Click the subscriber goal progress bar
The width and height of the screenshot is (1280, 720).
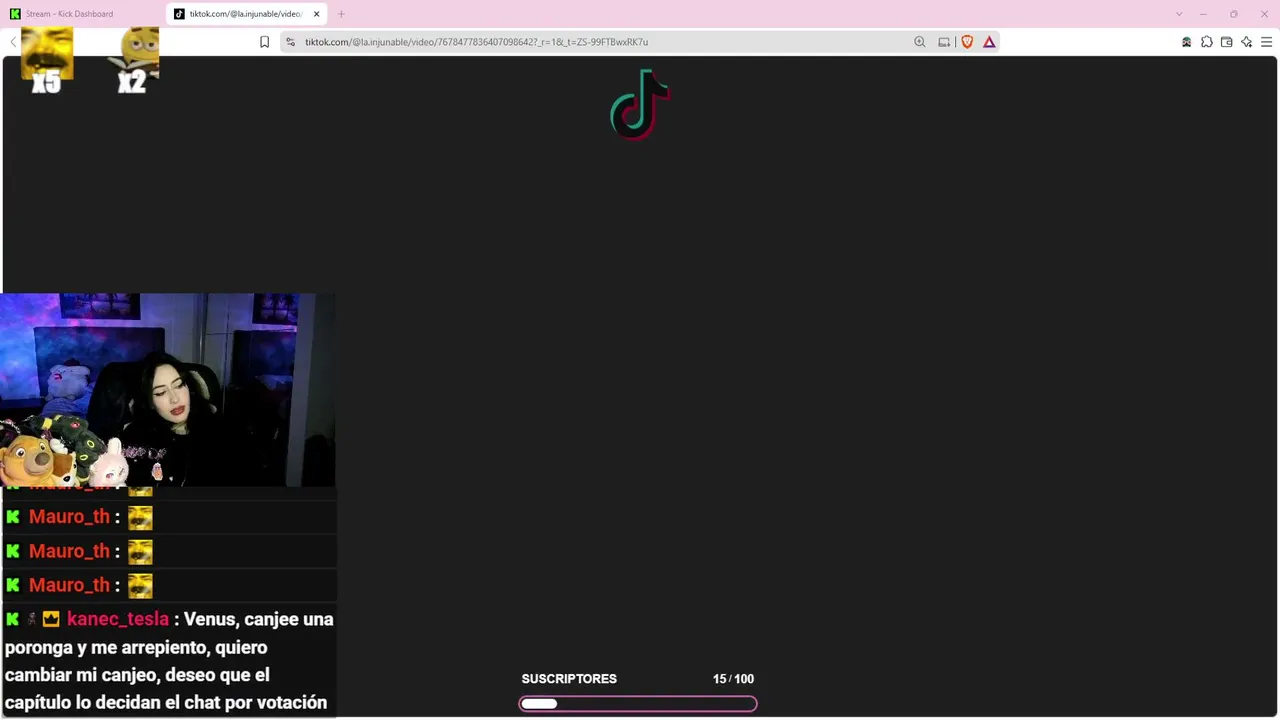pyautogui.click(x=638, y=704)
